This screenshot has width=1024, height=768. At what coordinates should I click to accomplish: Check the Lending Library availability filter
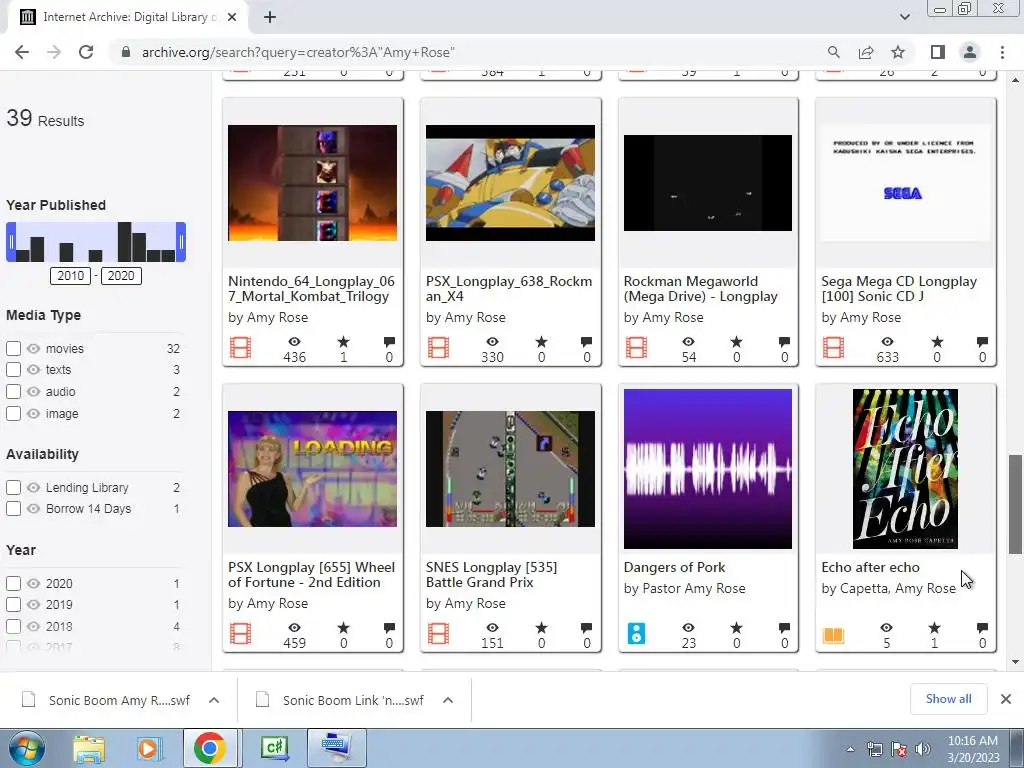(14, 488)
